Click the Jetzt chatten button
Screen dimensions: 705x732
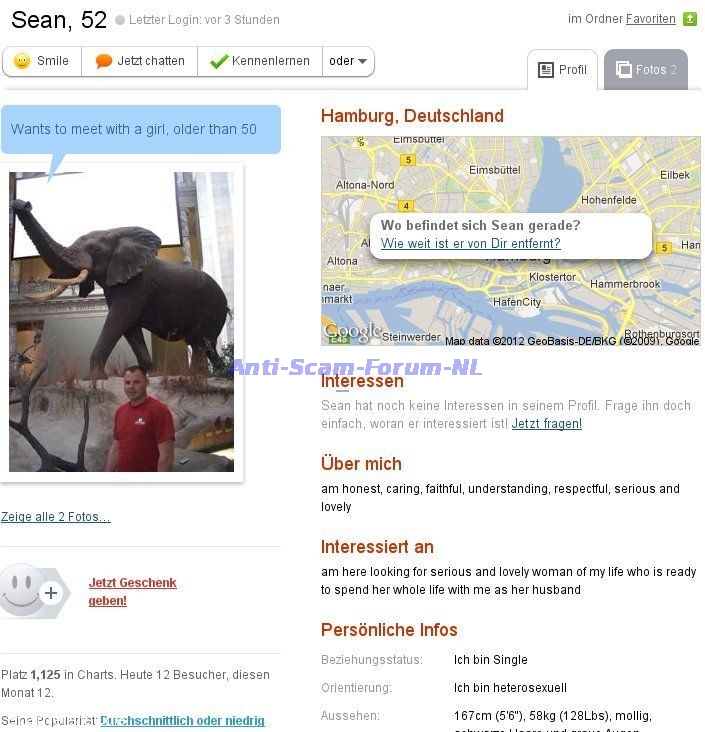coord(140,61)
